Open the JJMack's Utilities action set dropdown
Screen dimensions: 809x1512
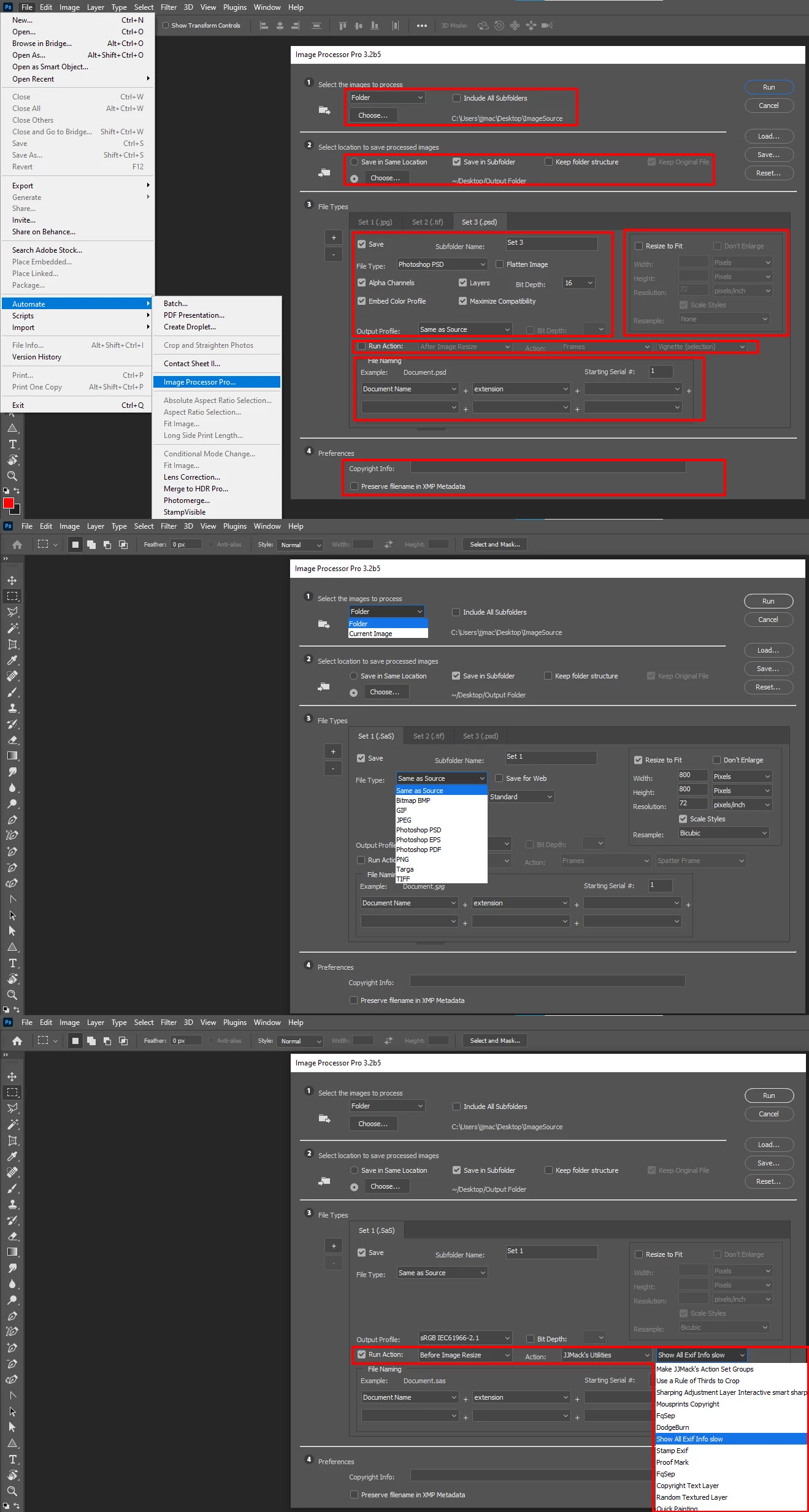tap(607, 1355)
